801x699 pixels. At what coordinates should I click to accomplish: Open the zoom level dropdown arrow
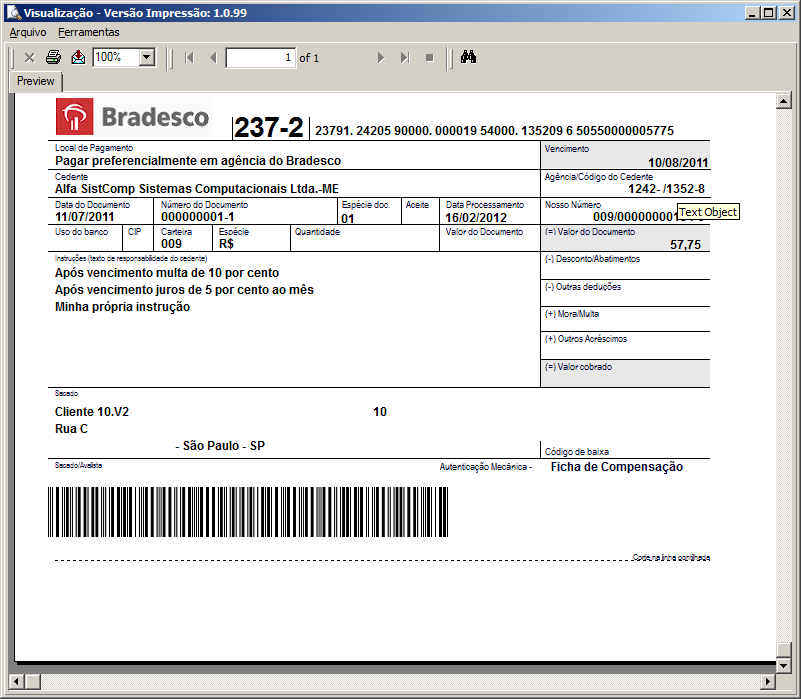pos(147,57)
